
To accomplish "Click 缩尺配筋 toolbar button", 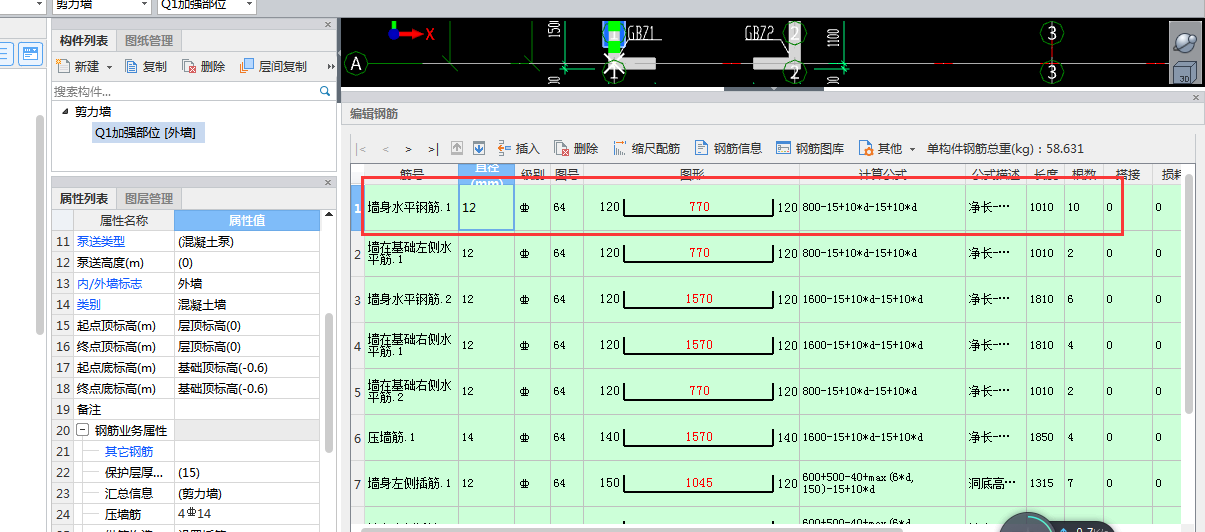I will (646, 148).
